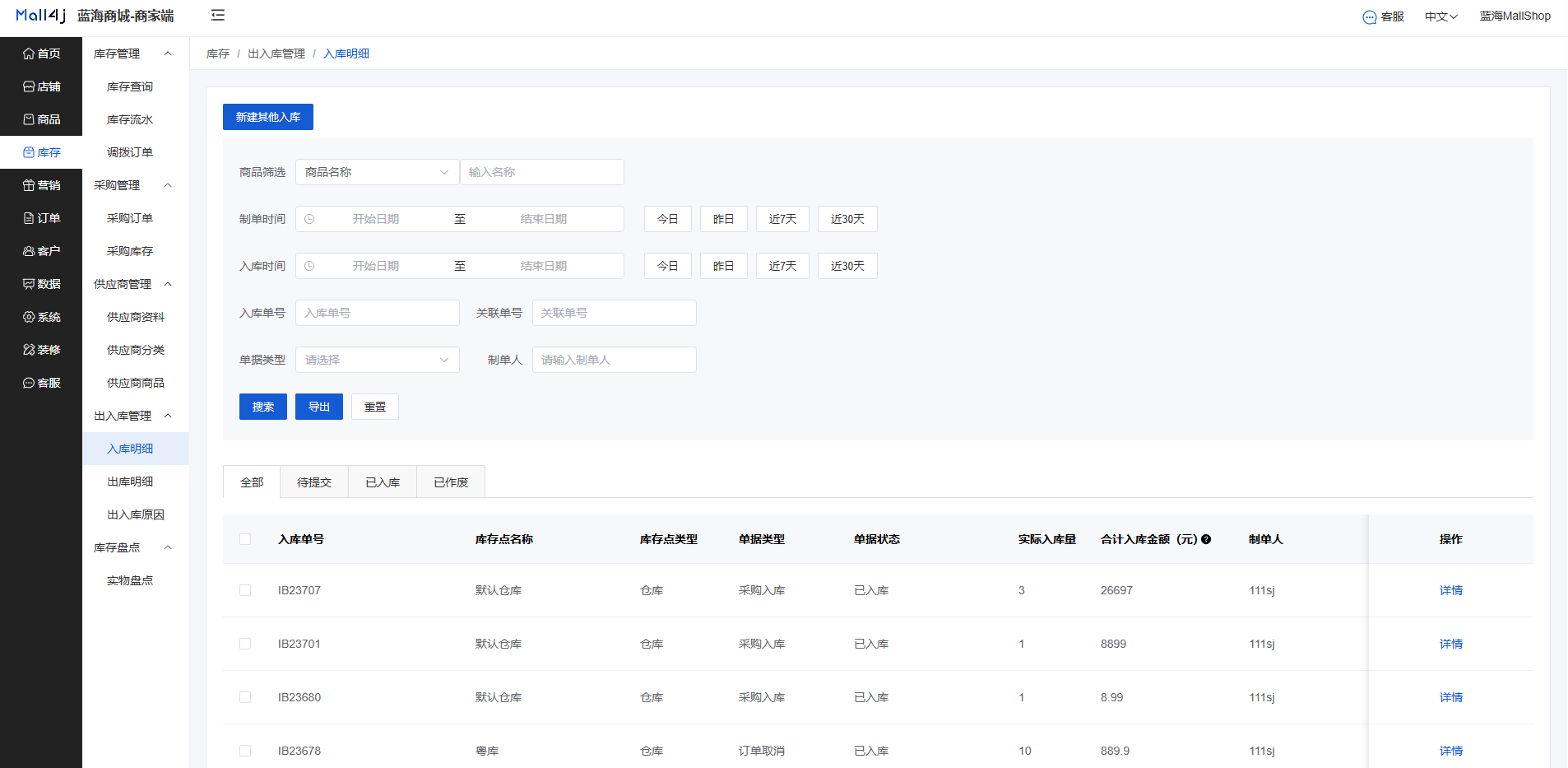The height and width of the screenshot is (768, 1568).
Task: Open 数据 data section in sidebar
Action: click(x=41, y=284)
